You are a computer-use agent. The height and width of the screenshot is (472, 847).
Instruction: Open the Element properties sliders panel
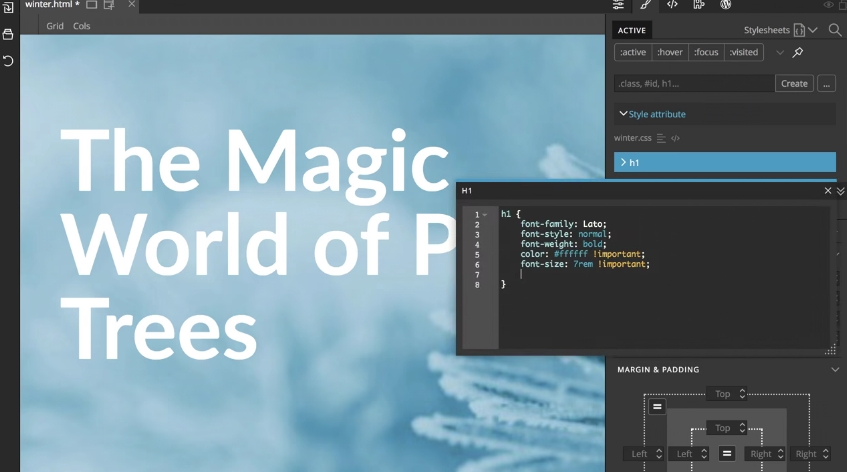coord(619,5)
